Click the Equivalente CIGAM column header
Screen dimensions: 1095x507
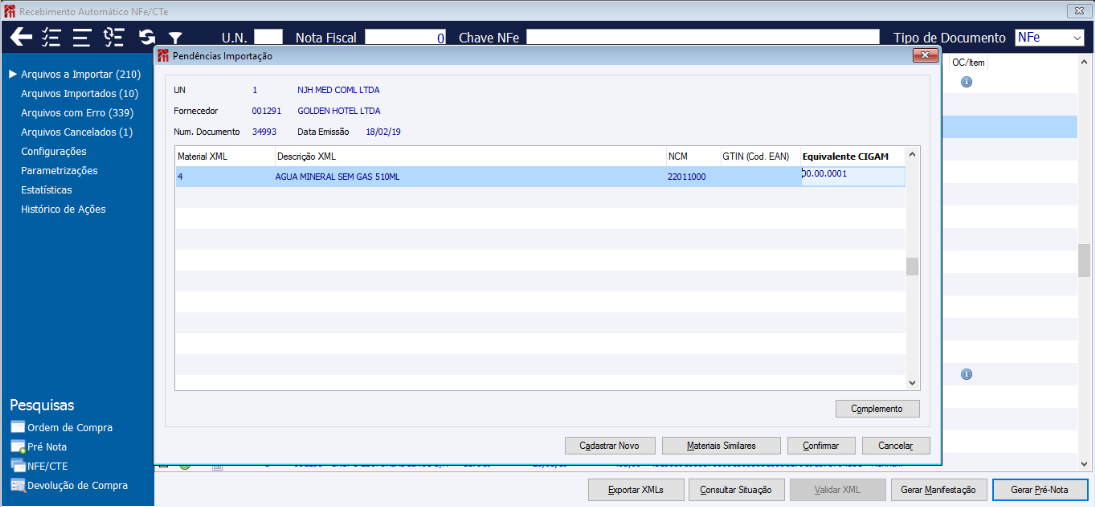(853, 156)
